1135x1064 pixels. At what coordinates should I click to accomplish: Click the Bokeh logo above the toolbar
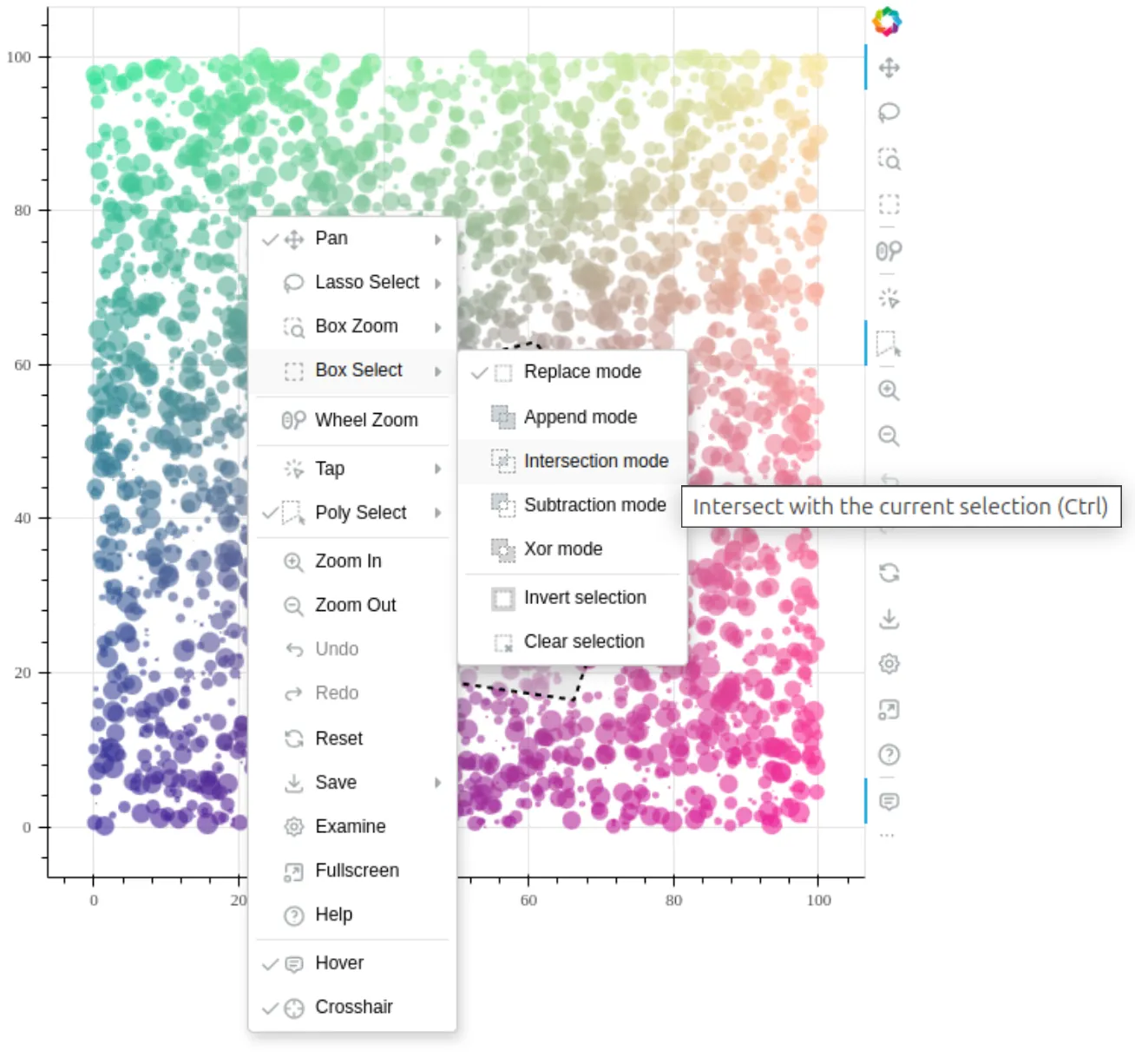(888, 20)
